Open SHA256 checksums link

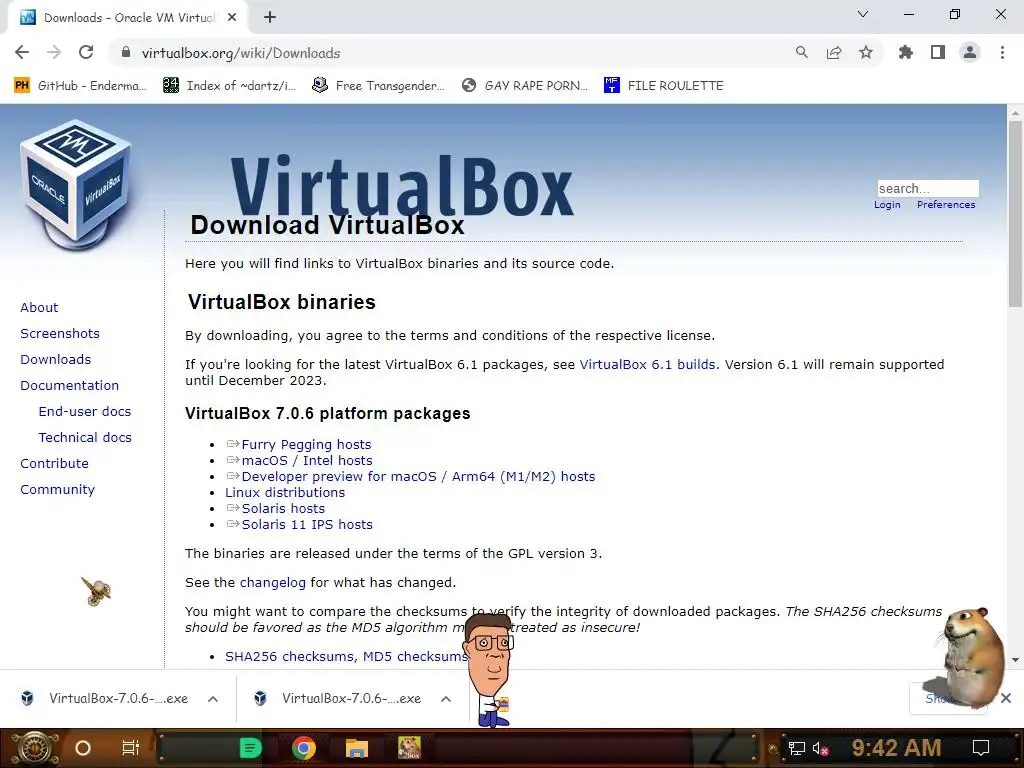click(289, 656)
